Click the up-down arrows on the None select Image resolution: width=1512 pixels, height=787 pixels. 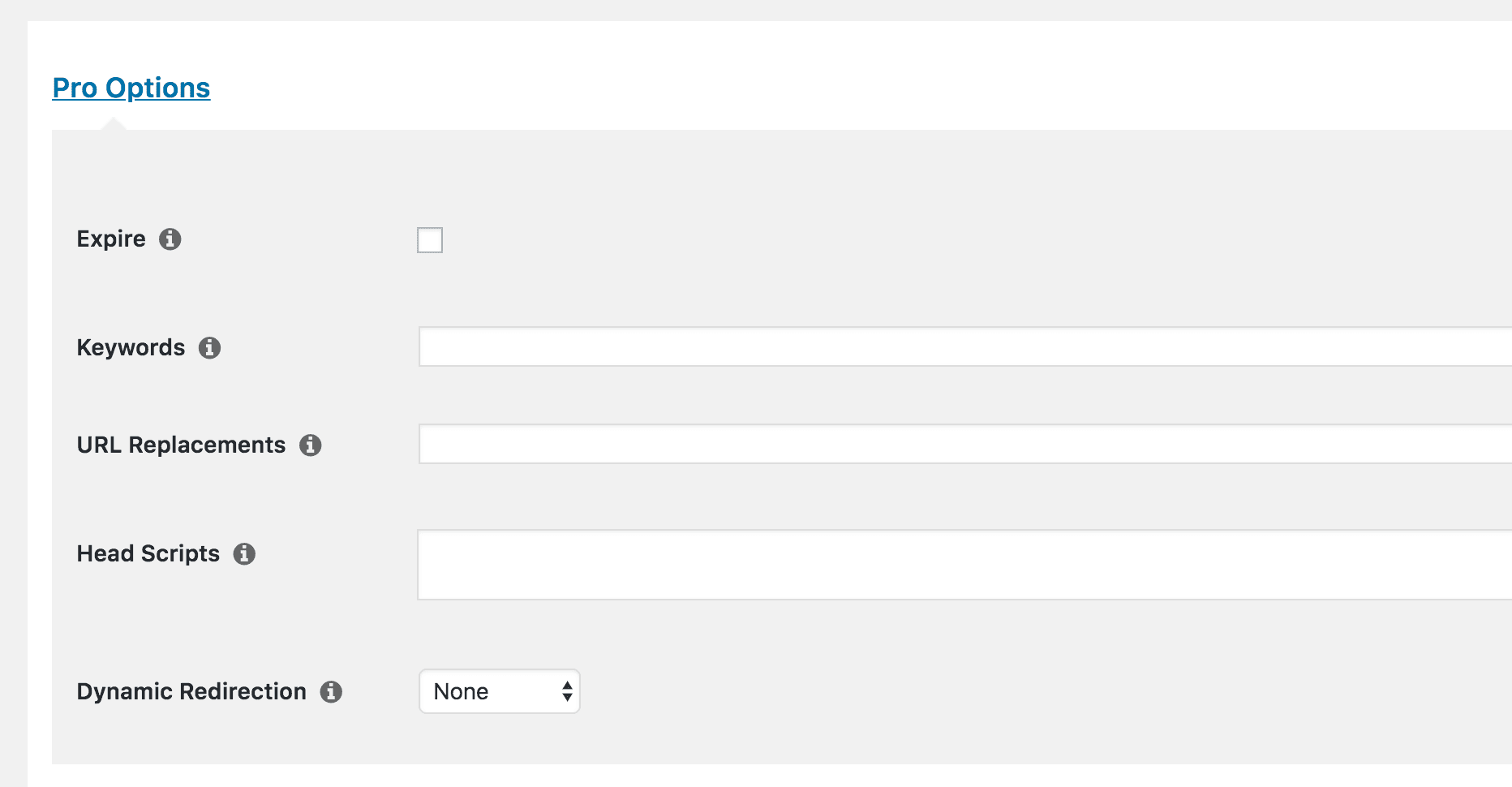pos(567,691)
